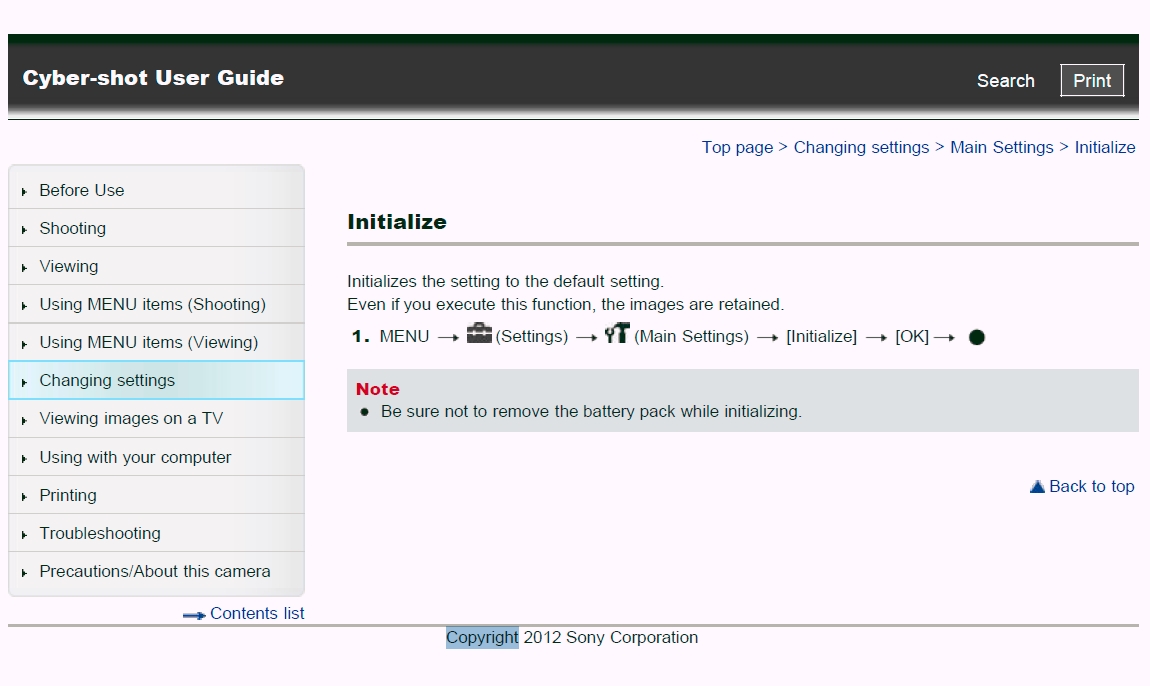Click the Contents list arrow icon

click(x=194, y=615)
